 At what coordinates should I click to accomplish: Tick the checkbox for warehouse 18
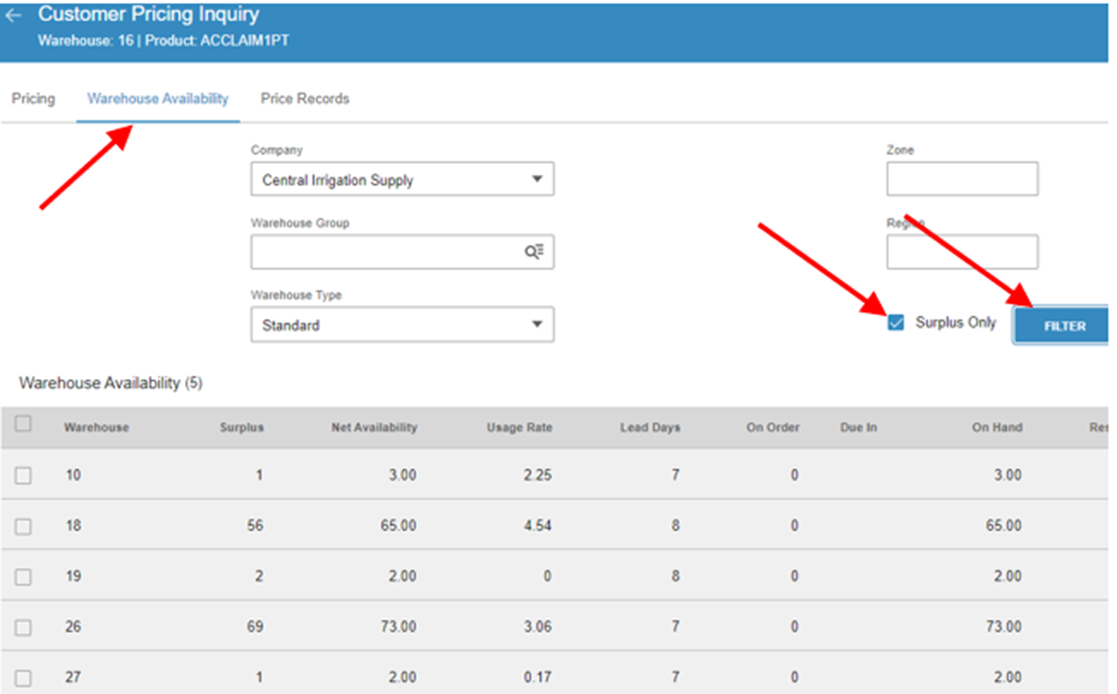click(24, 526)
